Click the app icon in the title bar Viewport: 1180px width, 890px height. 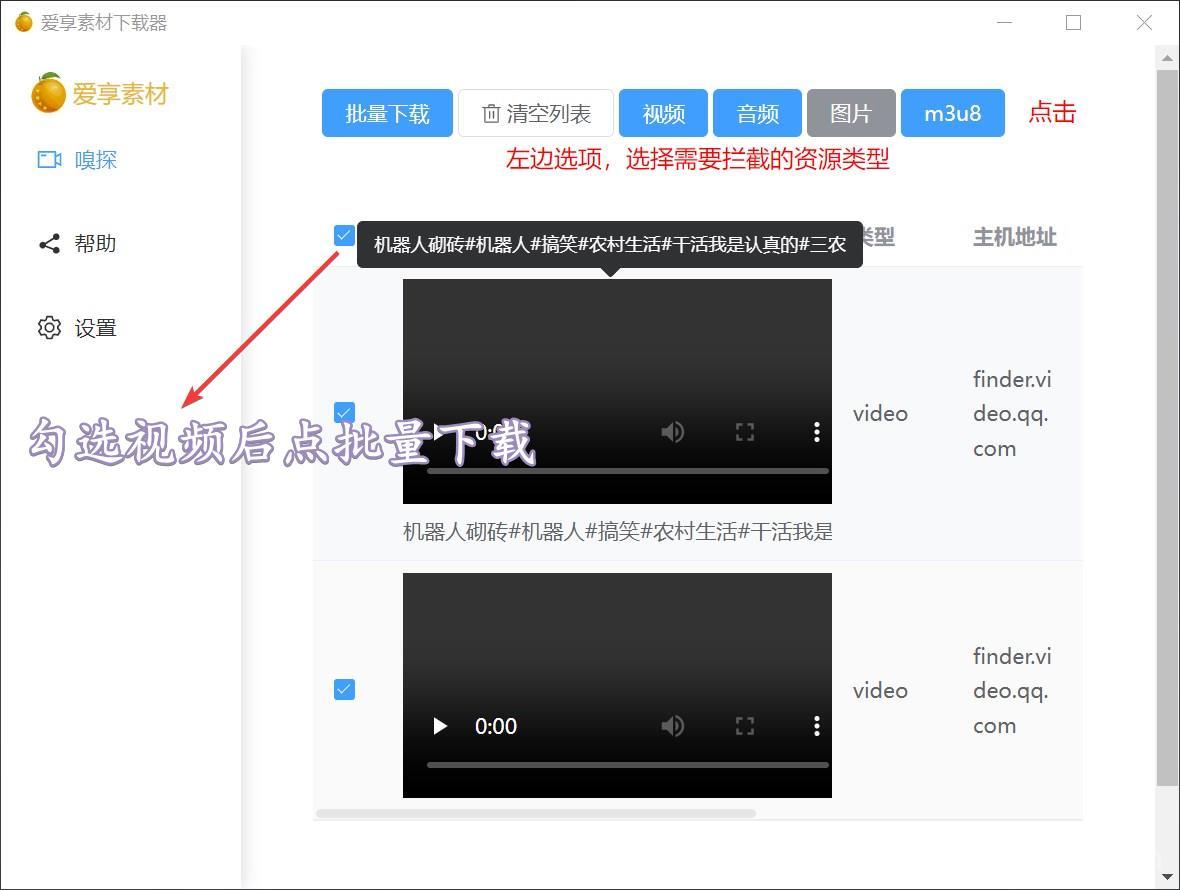(x=24, y=22)
